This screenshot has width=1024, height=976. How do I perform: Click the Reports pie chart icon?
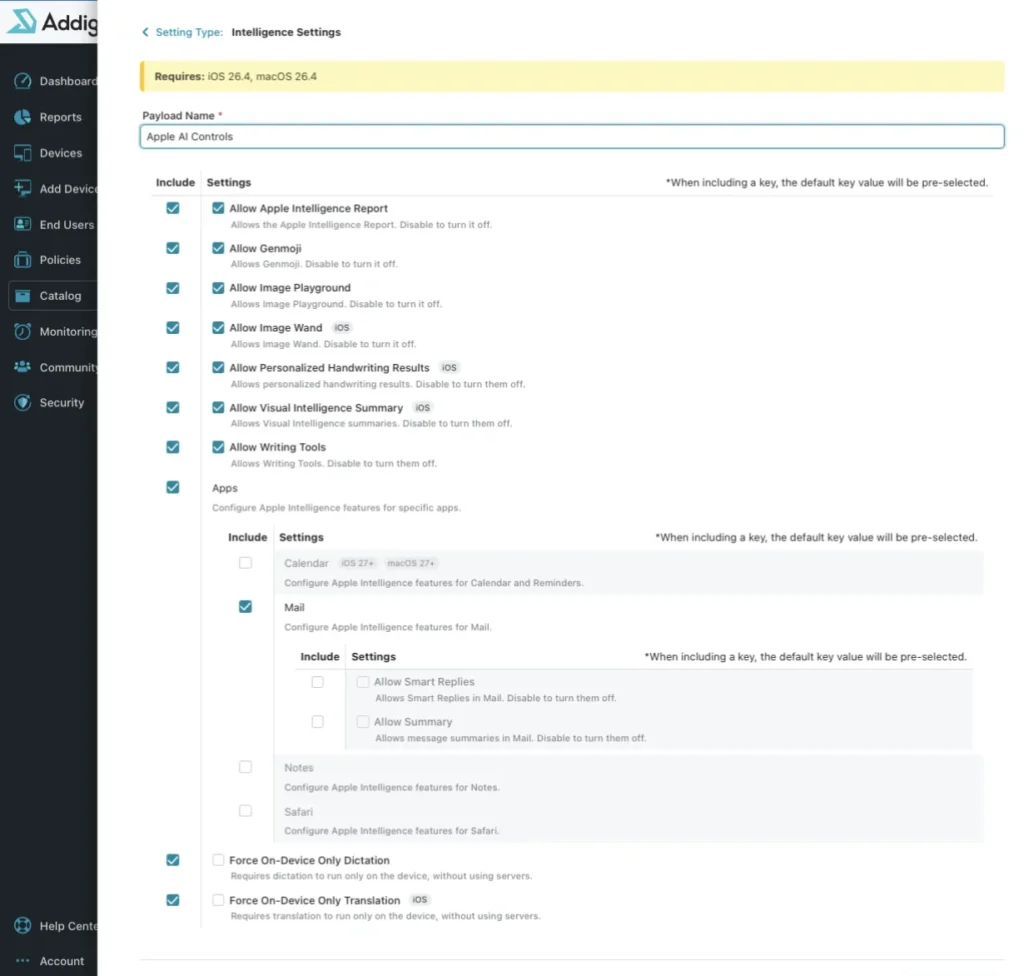click(x=23, y=117)
